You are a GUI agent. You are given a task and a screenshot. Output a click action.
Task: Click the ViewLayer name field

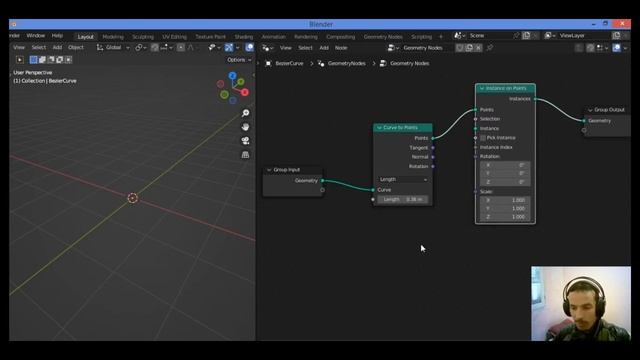[x=584, y=36]
